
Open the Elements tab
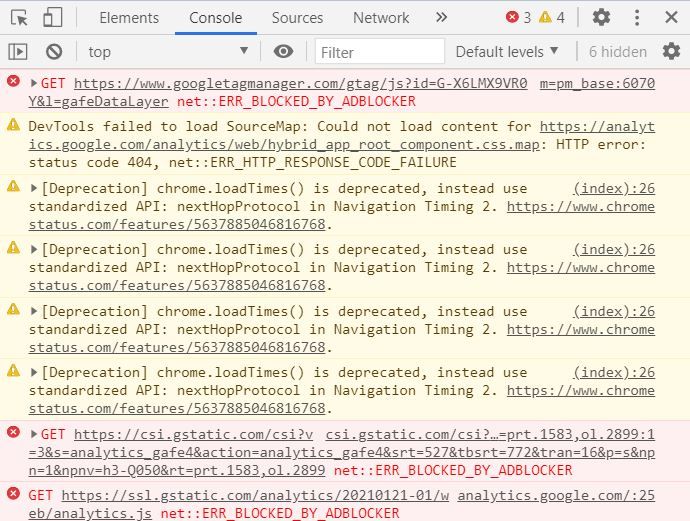click(x=129, y=18)
